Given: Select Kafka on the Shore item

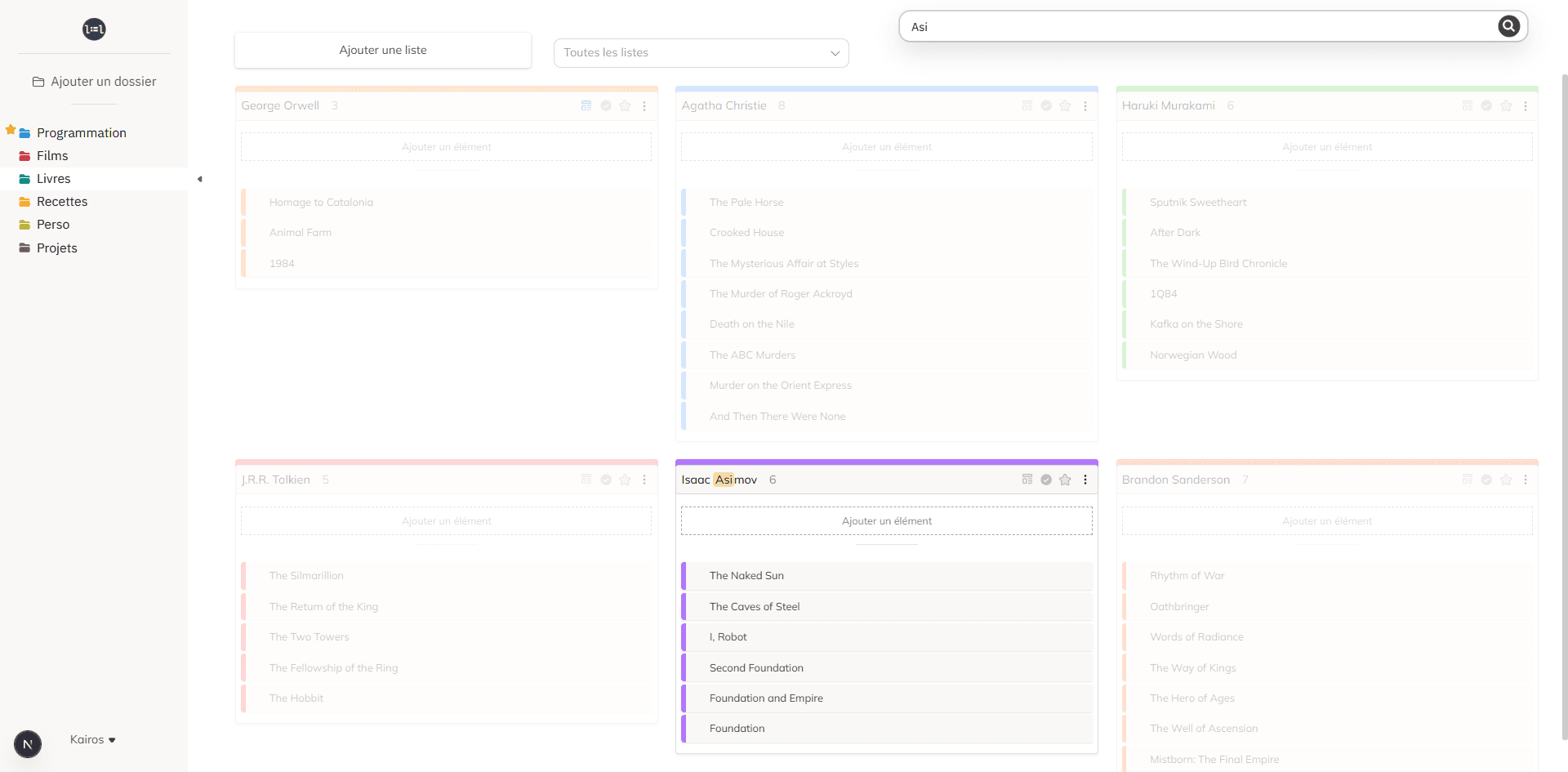Looking at the screenshot, I should (1327, 324).
